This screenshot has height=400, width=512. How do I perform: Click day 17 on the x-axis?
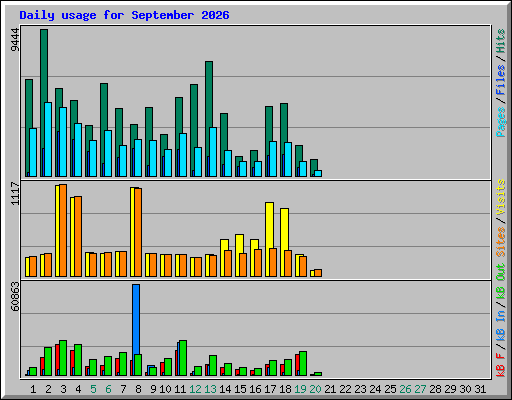coord(270,389)
